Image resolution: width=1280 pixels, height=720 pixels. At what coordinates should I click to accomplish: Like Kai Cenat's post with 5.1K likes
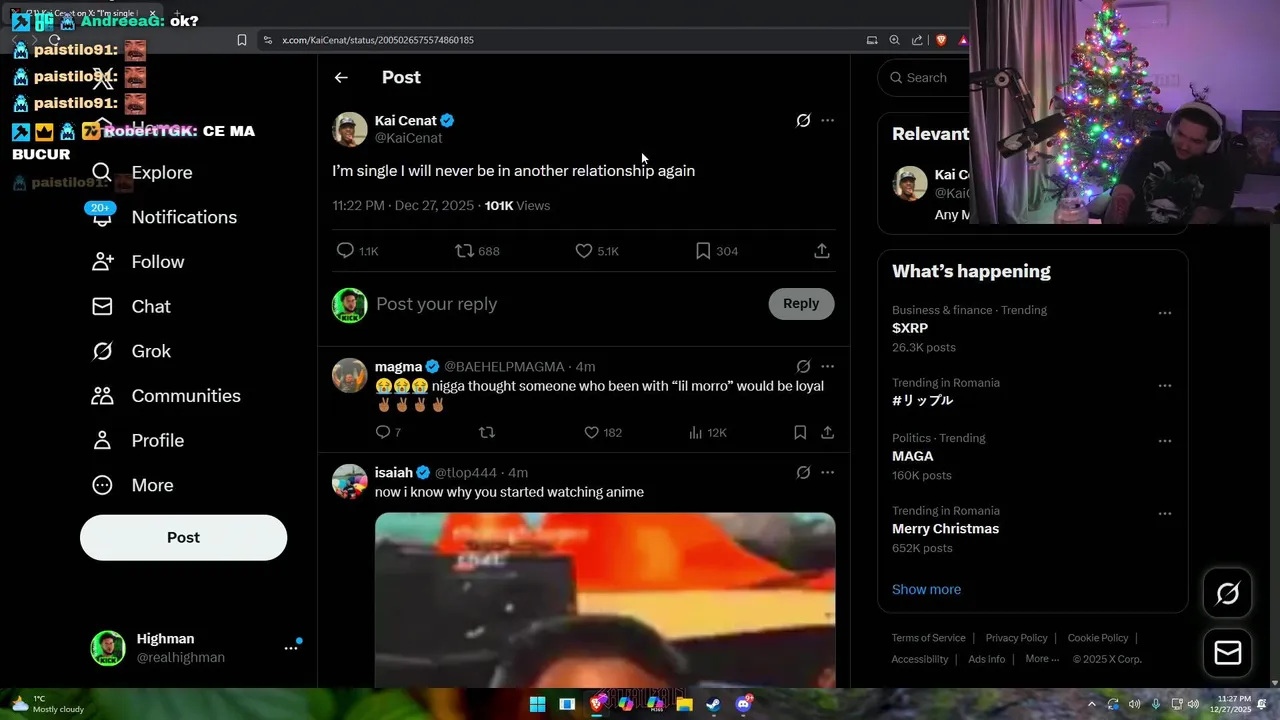(x=597, y=251)
